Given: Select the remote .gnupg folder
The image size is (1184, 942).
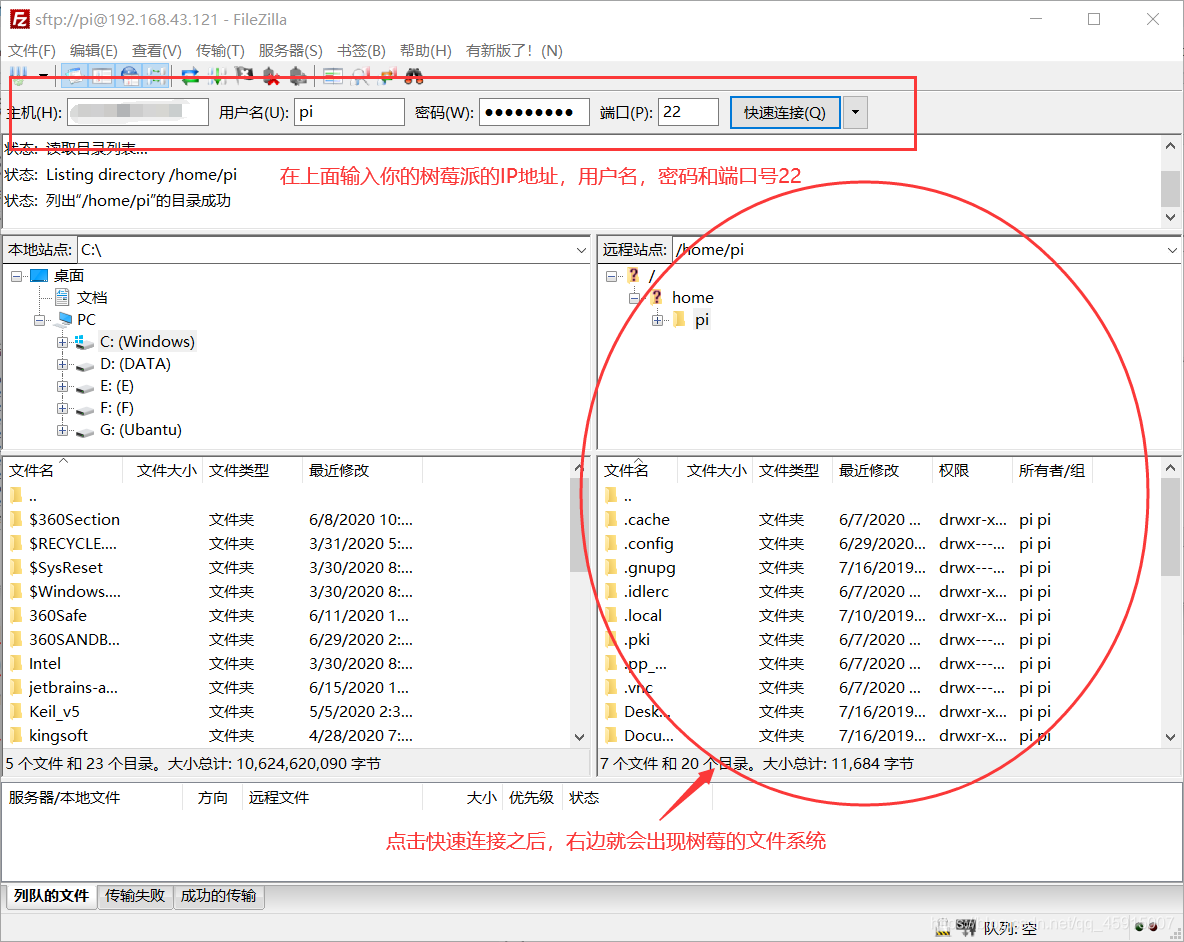Looking at the screenshot, I should (x=650, y=568).
